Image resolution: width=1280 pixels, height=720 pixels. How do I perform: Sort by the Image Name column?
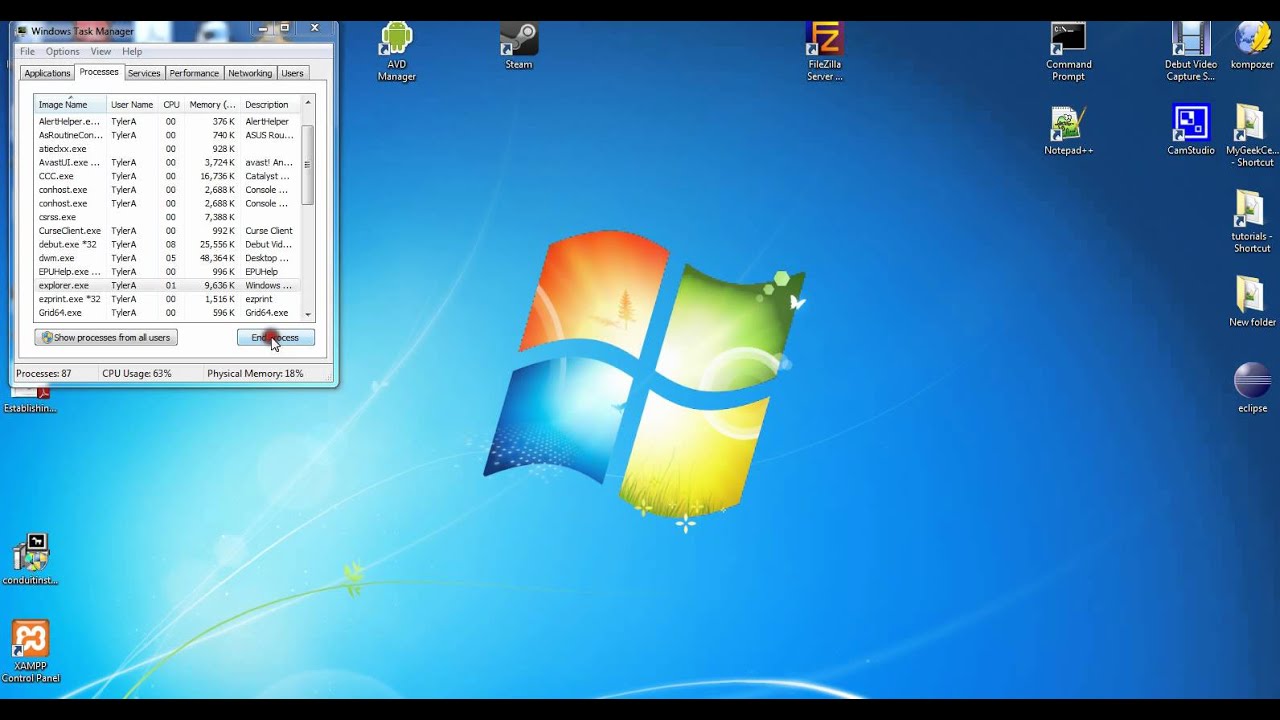70,104
